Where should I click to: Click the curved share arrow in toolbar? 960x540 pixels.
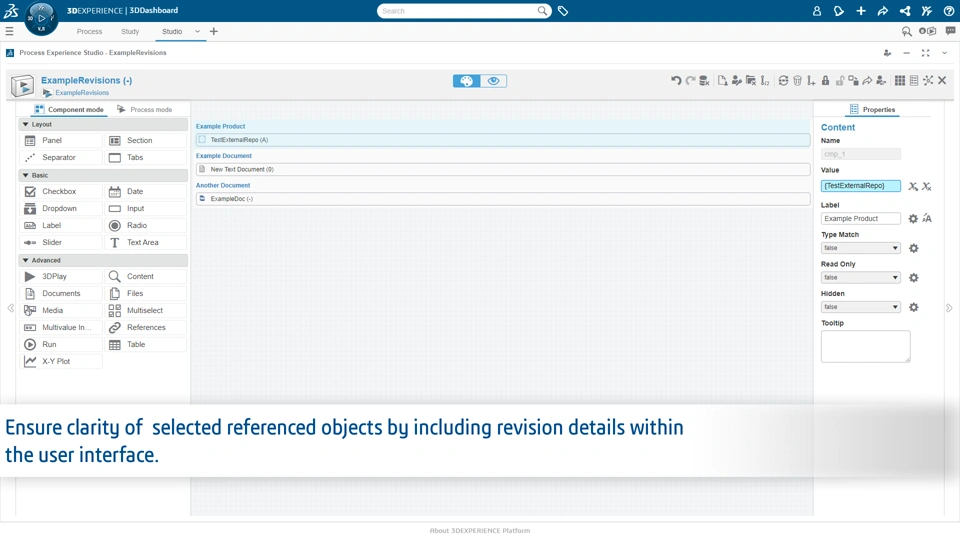click(867, 80)
